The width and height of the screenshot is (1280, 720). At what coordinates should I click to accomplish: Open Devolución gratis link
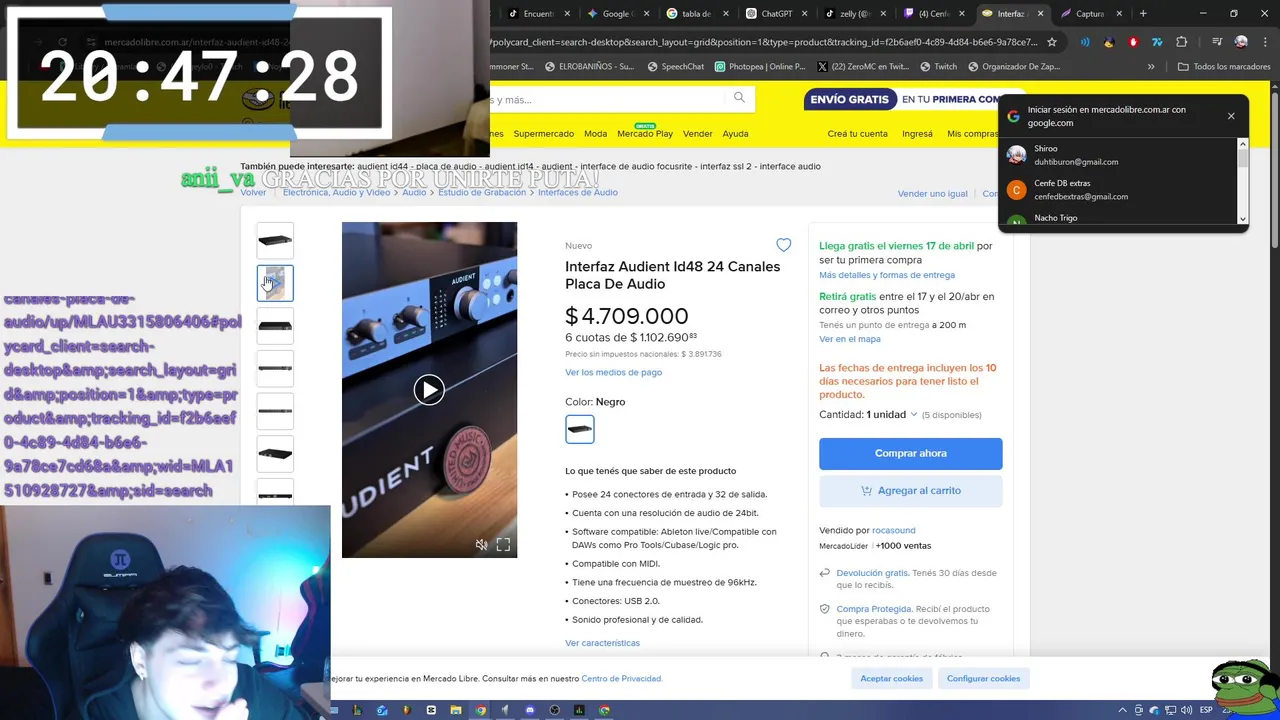point(872,573)
